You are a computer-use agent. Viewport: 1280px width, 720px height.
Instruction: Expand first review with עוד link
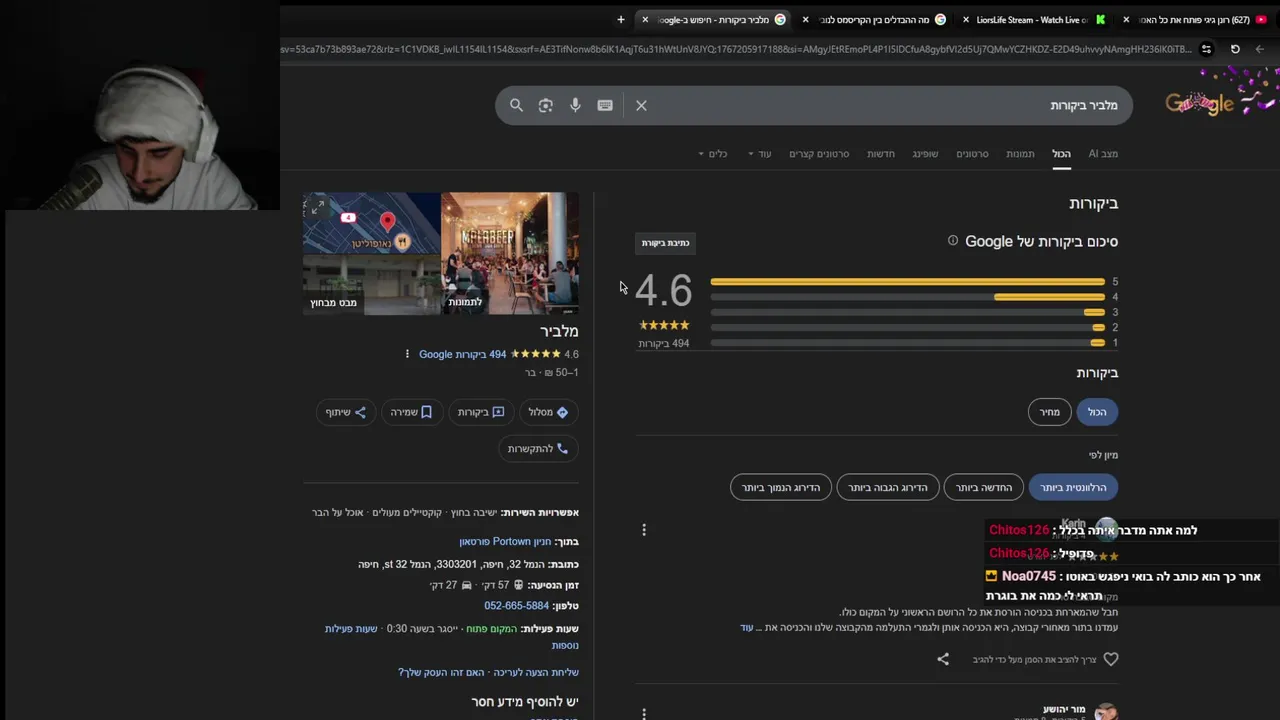746,628
